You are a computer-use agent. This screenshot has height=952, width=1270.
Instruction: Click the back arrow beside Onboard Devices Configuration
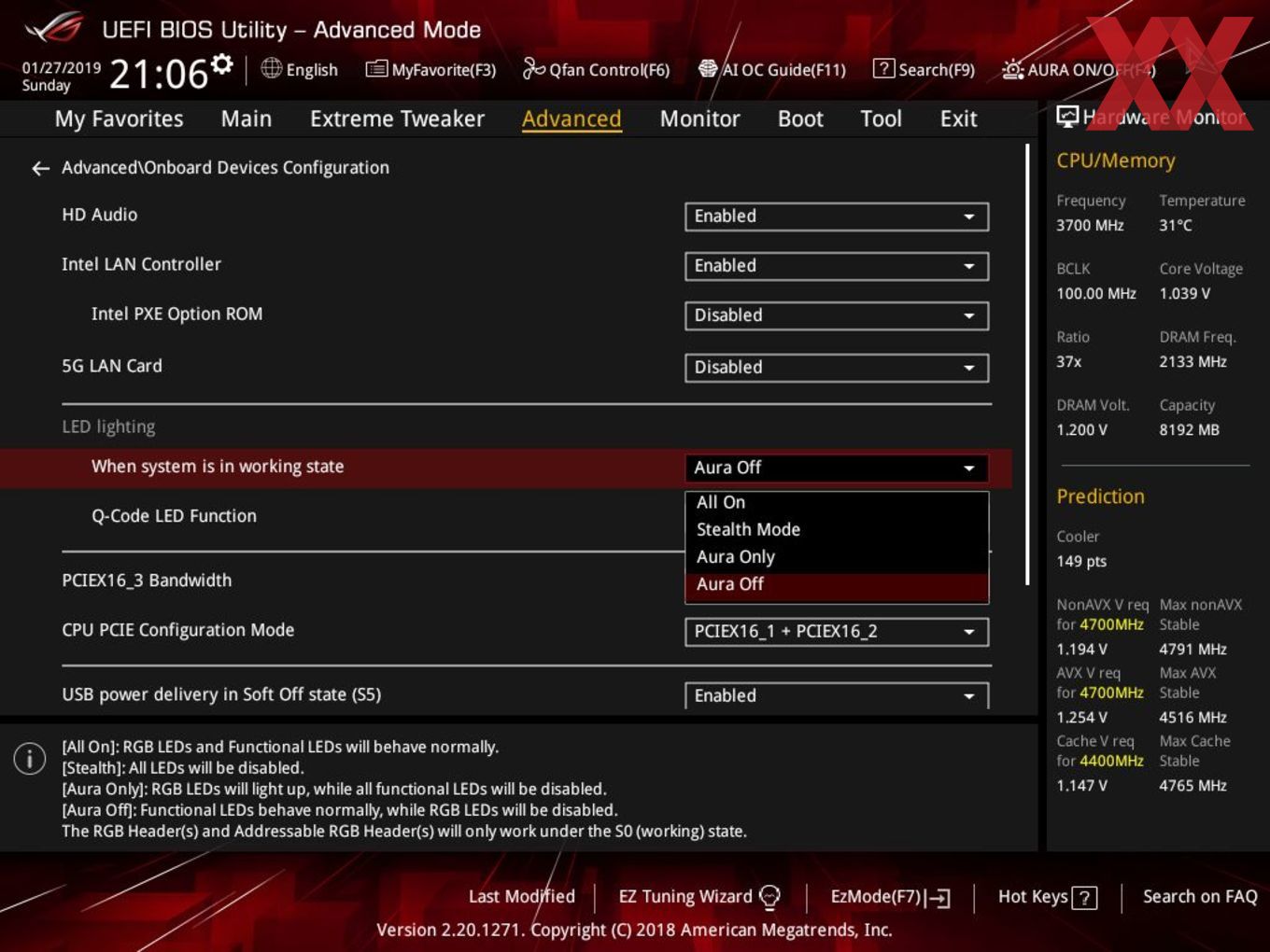point(40,168)
